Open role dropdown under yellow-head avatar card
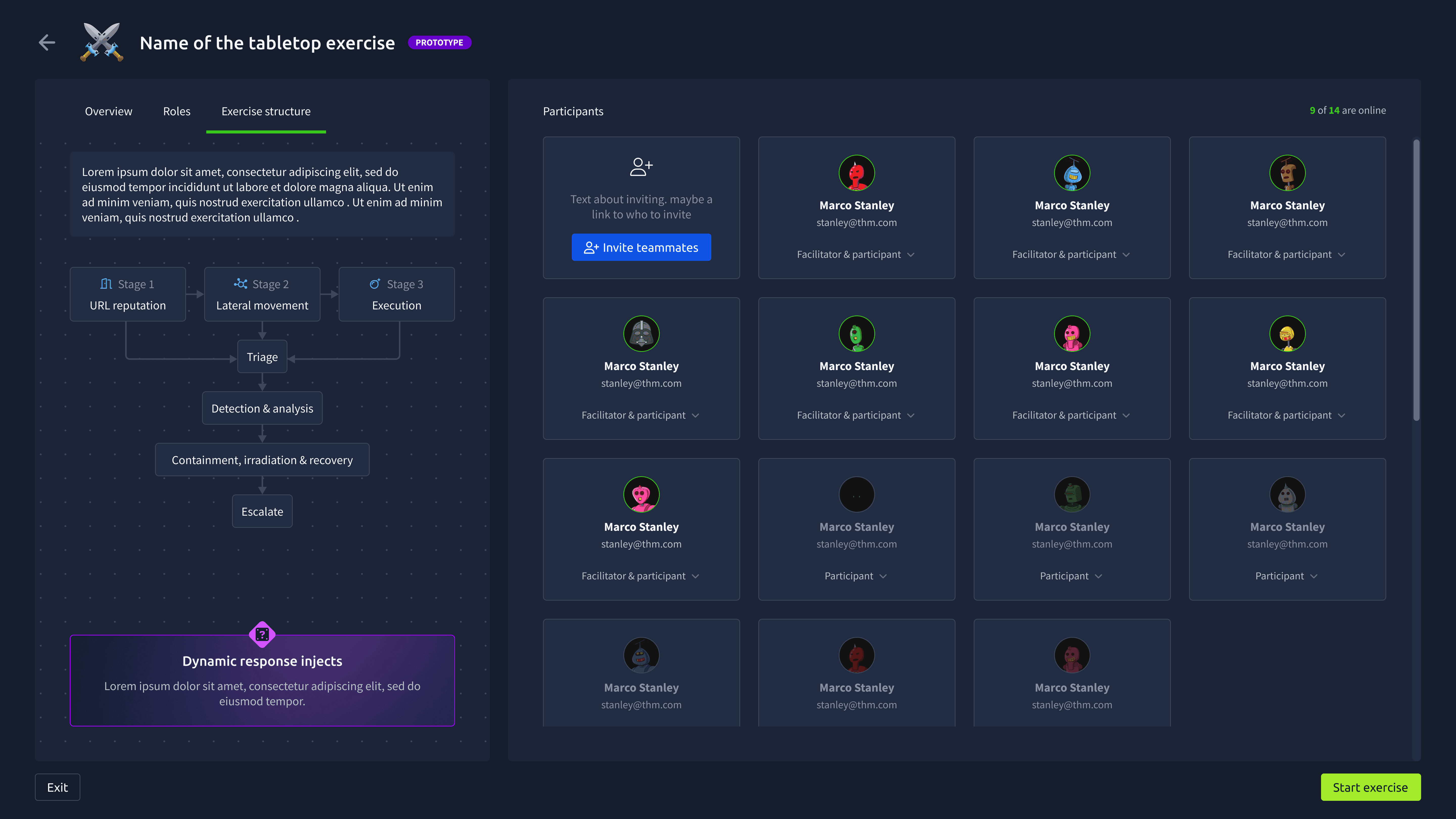The height and width of the screenshot is (819, 1456). (1286, 415)
